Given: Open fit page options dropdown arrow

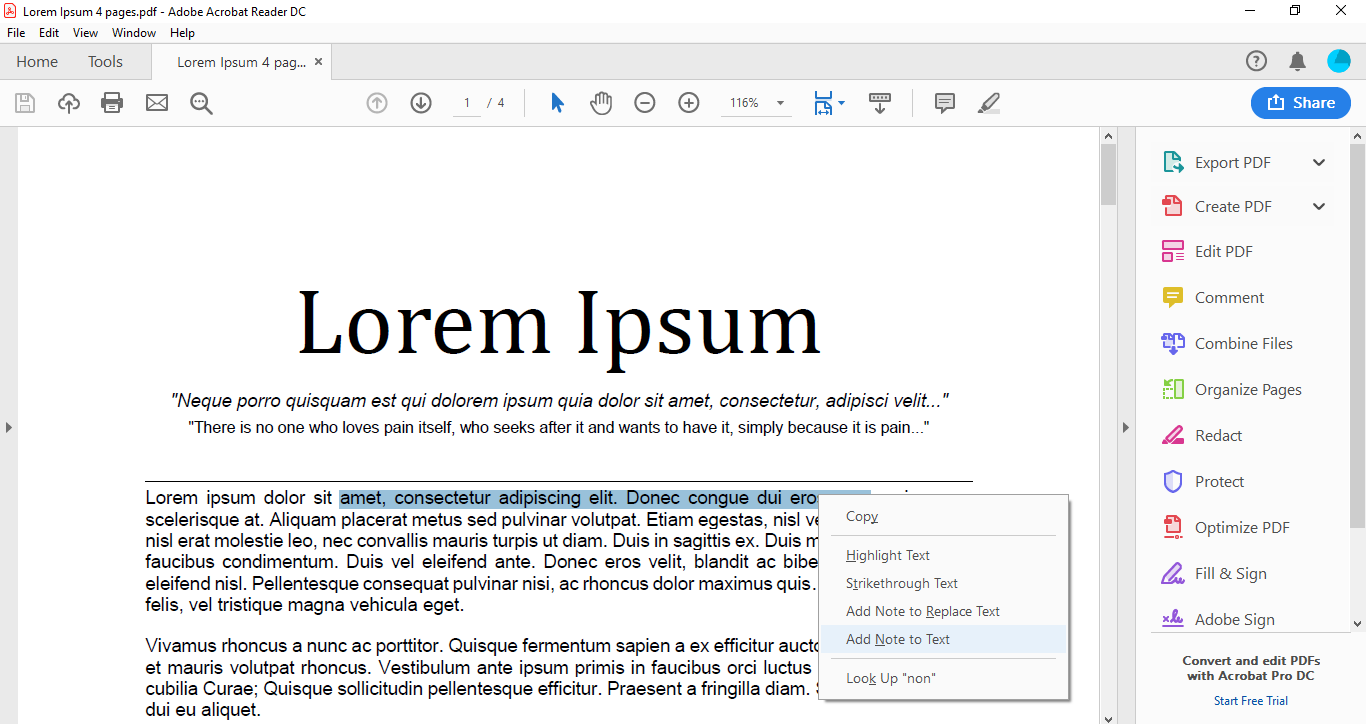Looking at the screenshot, I should tap(841, 103).
